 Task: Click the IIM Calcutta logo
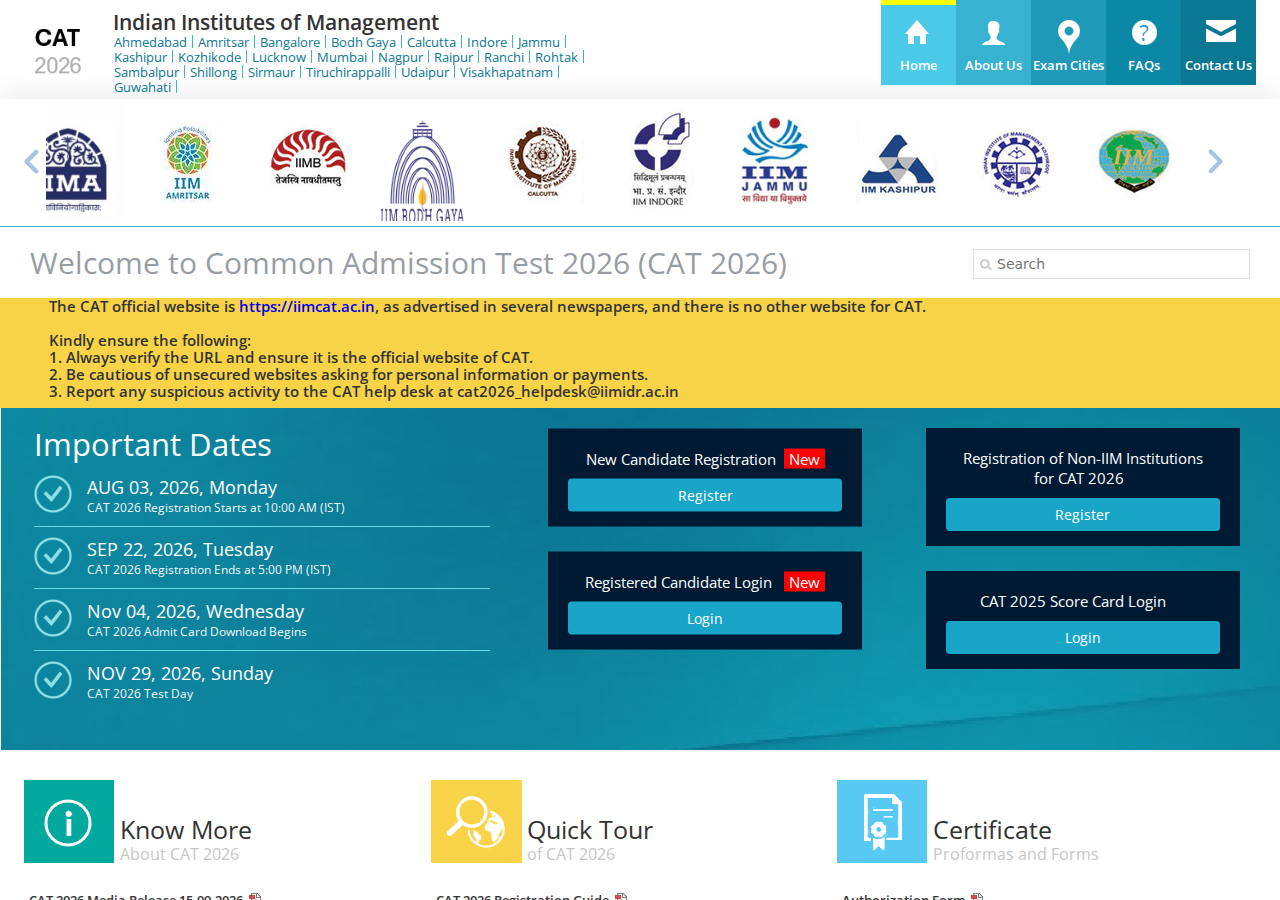point(542,162)
